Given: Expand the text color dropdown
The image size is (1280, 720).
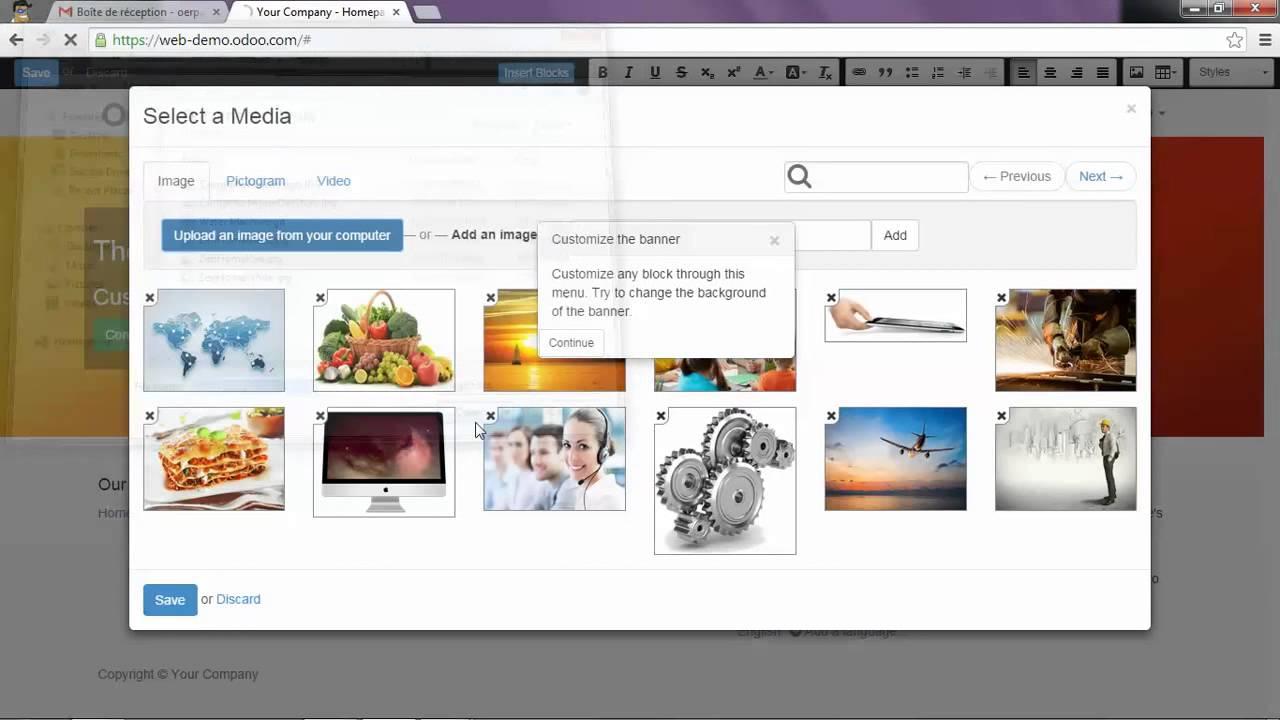Looking at the screenshot, I should (x=764, y=72).
